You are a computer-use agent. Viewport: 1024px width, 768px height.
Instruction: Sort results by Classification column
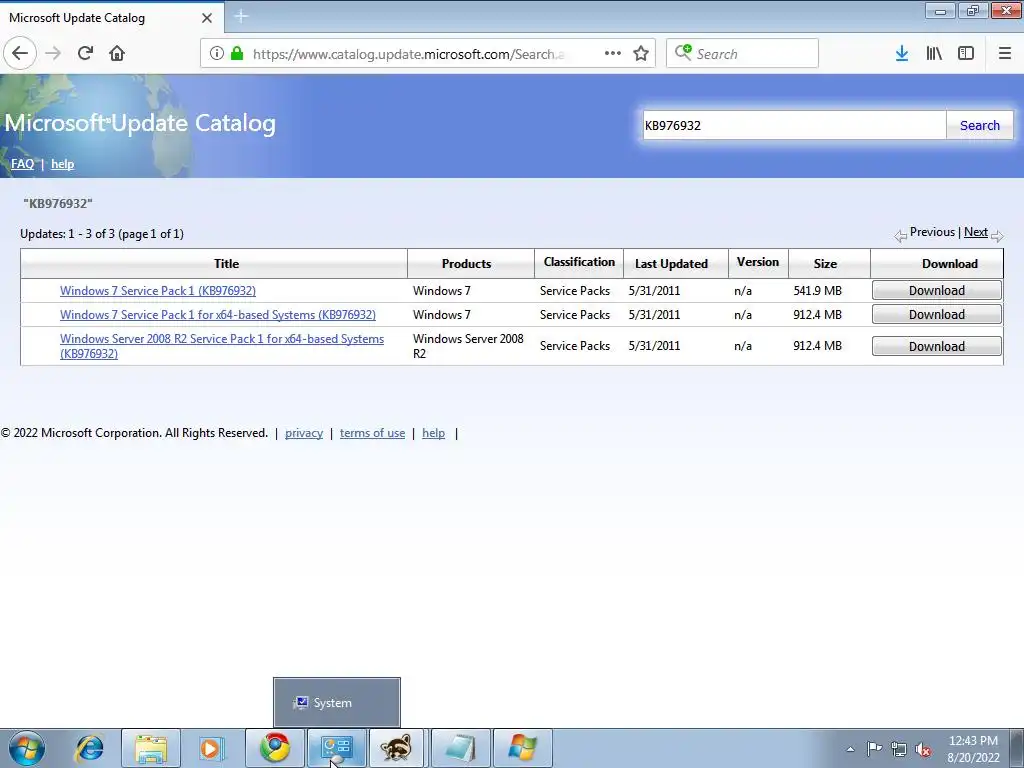pyautogui.click(x=579, y=263)
